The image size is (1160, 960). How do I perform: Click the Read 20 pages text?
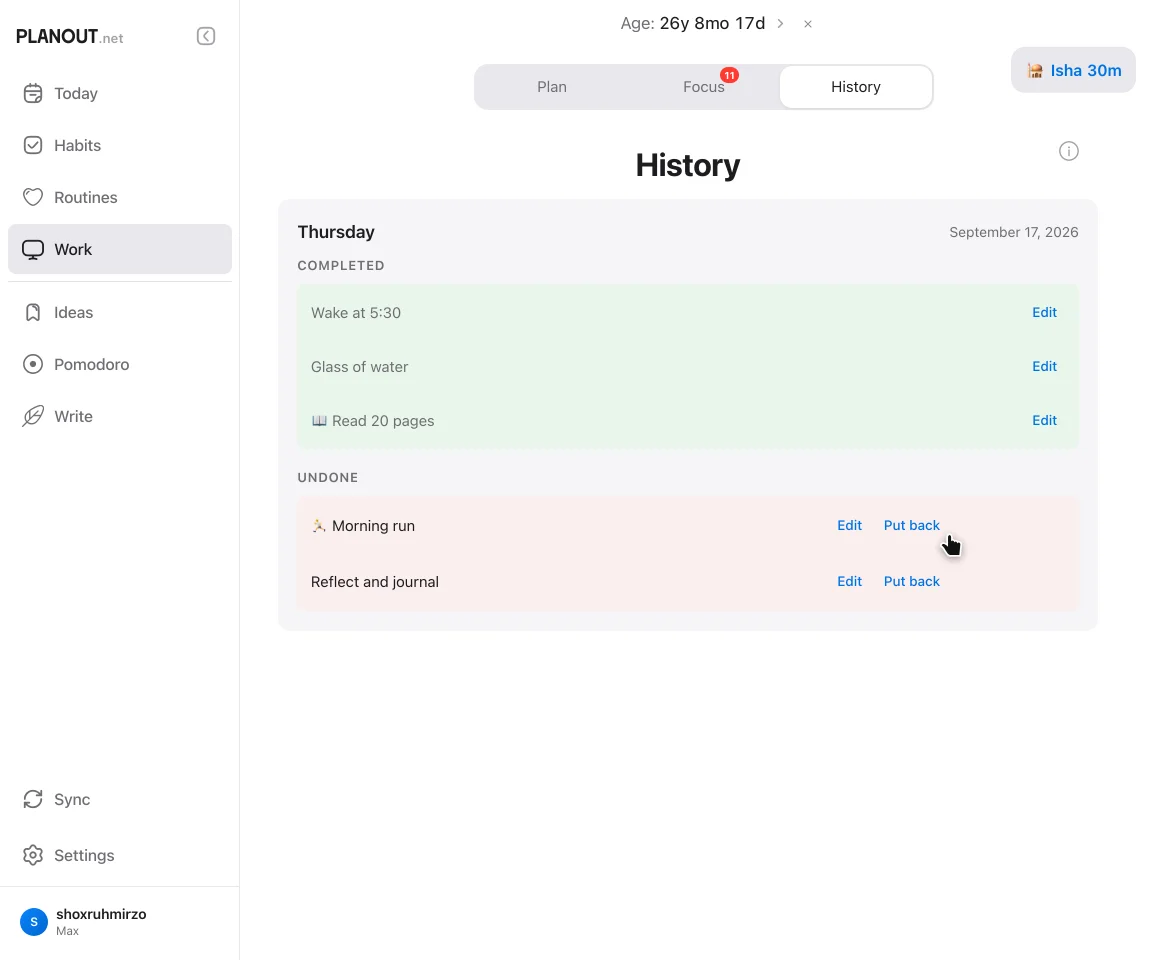pos(383,421)
